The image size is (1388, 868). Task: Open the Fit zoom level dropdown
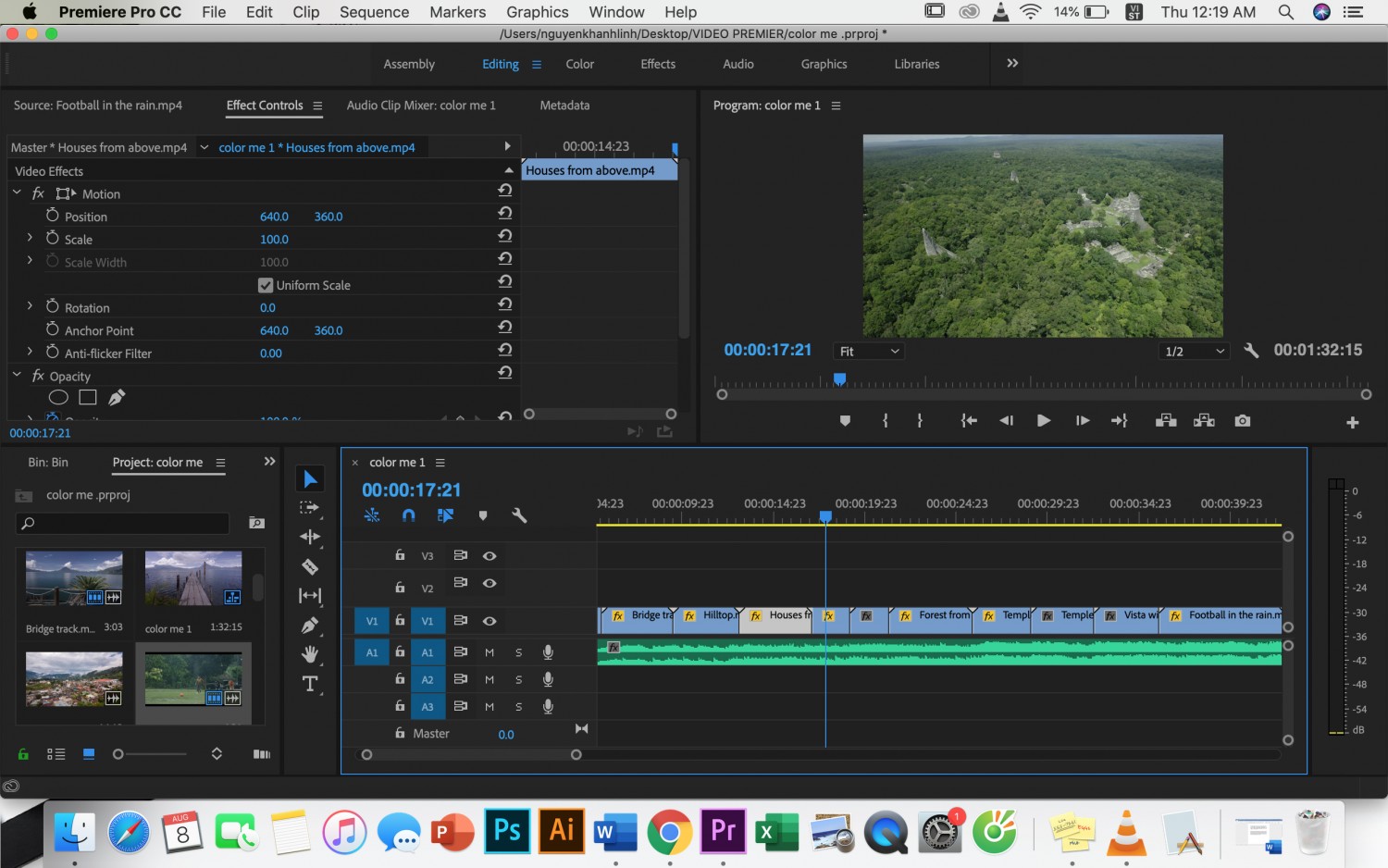868,352
